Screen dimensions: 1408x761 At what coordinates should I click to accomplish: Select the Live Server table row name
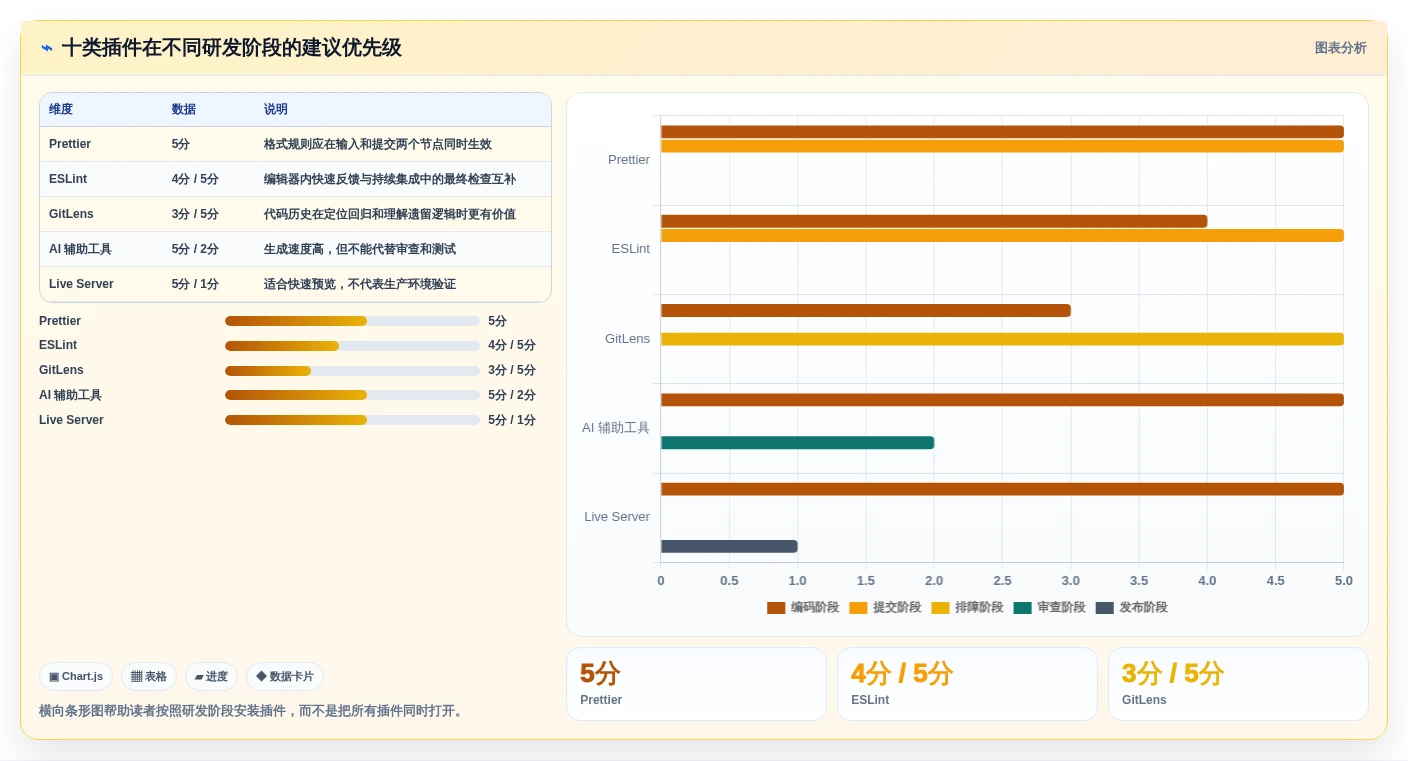[81, 284]
